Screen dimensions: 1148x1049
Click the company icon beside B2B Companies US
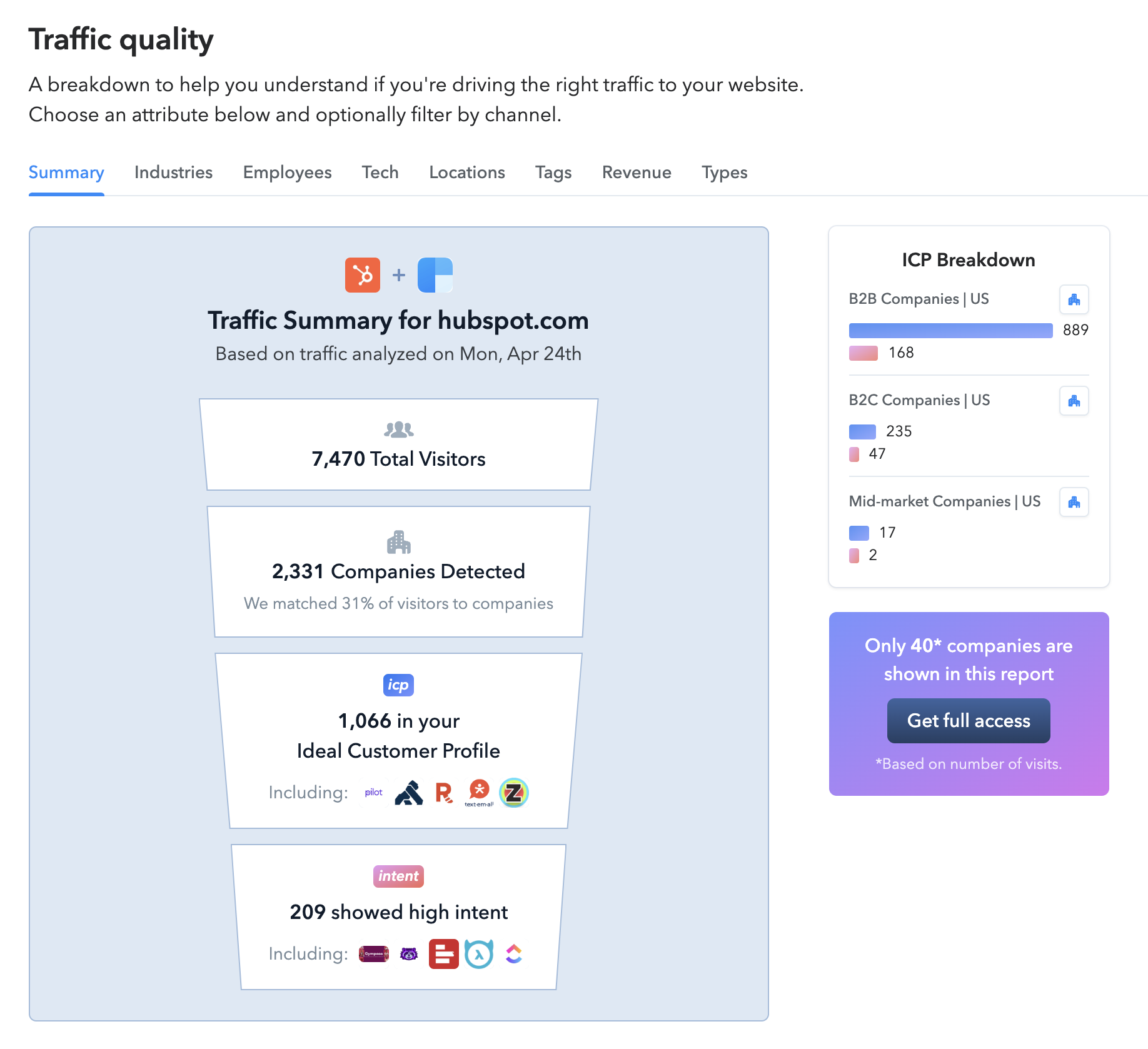click(x=1074, y=299)
